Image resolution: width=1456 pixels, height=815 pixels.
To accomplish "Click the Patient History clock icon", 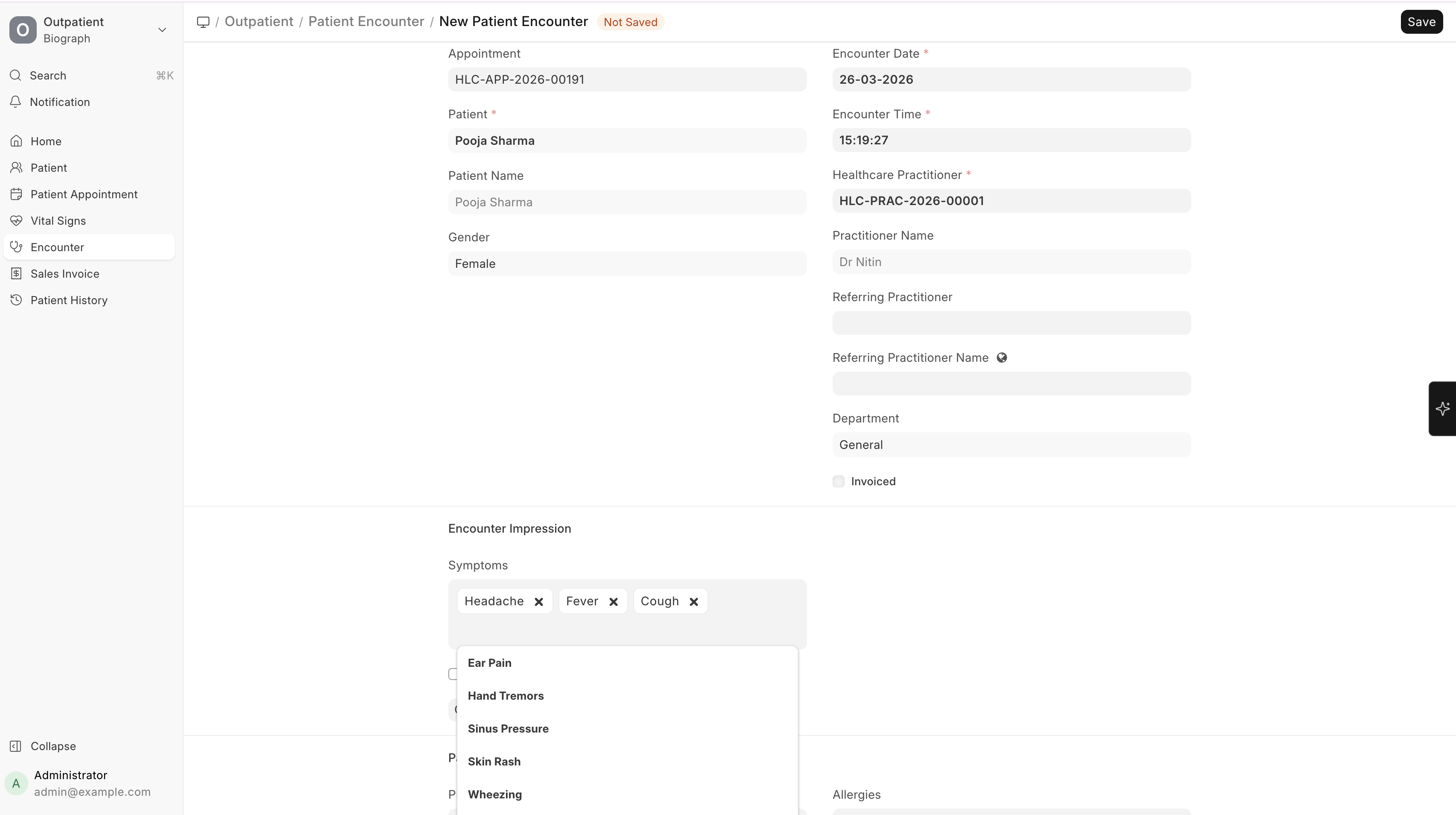I will [x=16, y=300].
